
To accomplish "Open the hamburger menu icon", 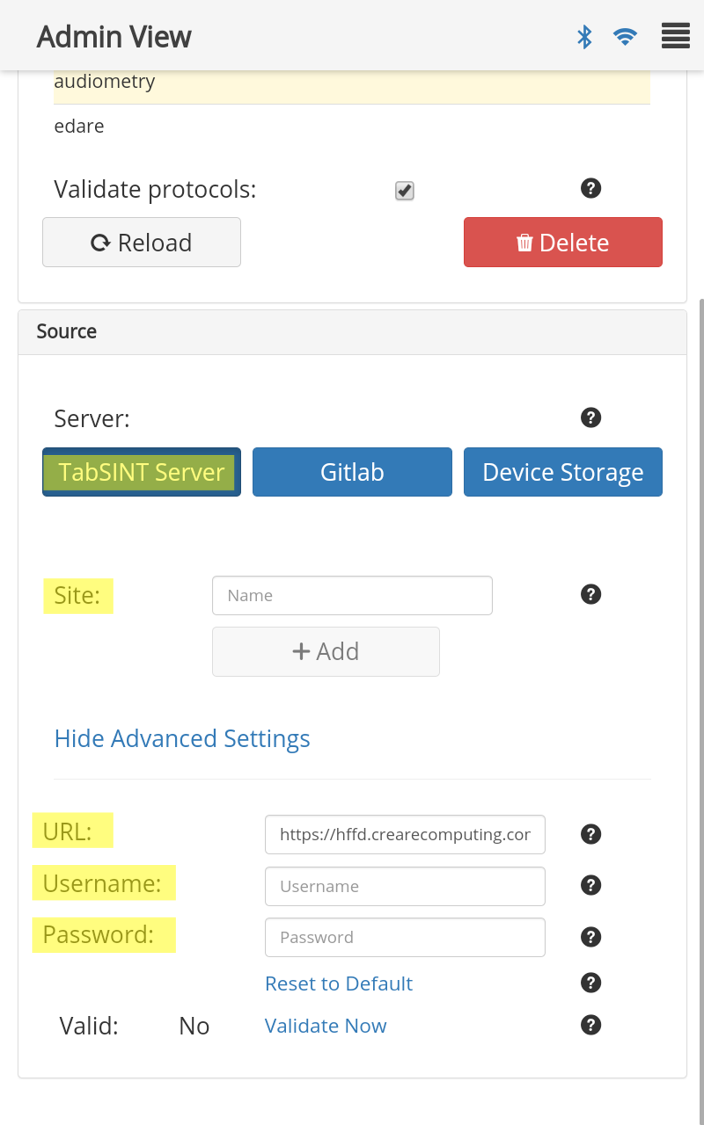I will point(676,36).
